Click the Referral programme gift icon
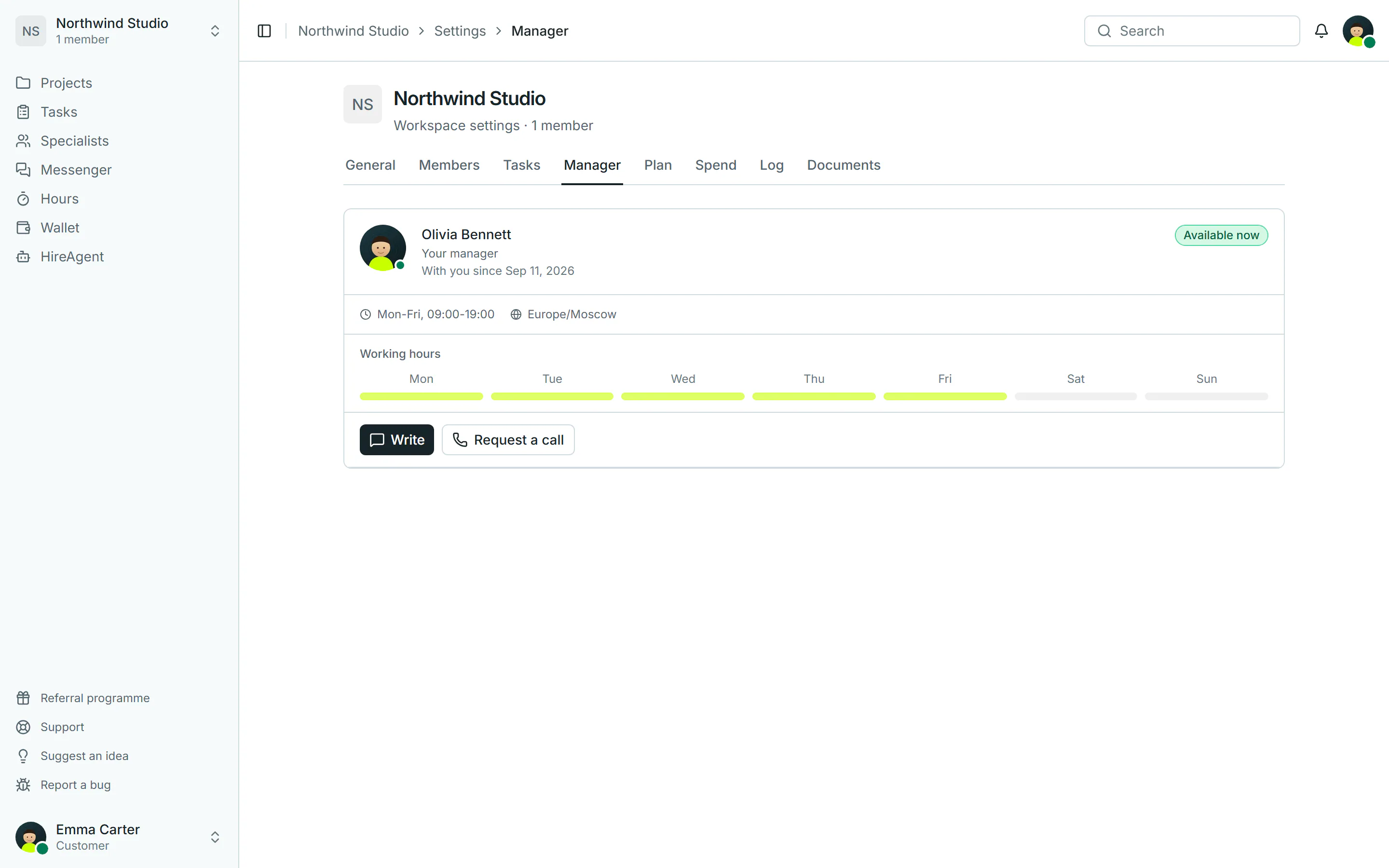 (x=23, y=698)
